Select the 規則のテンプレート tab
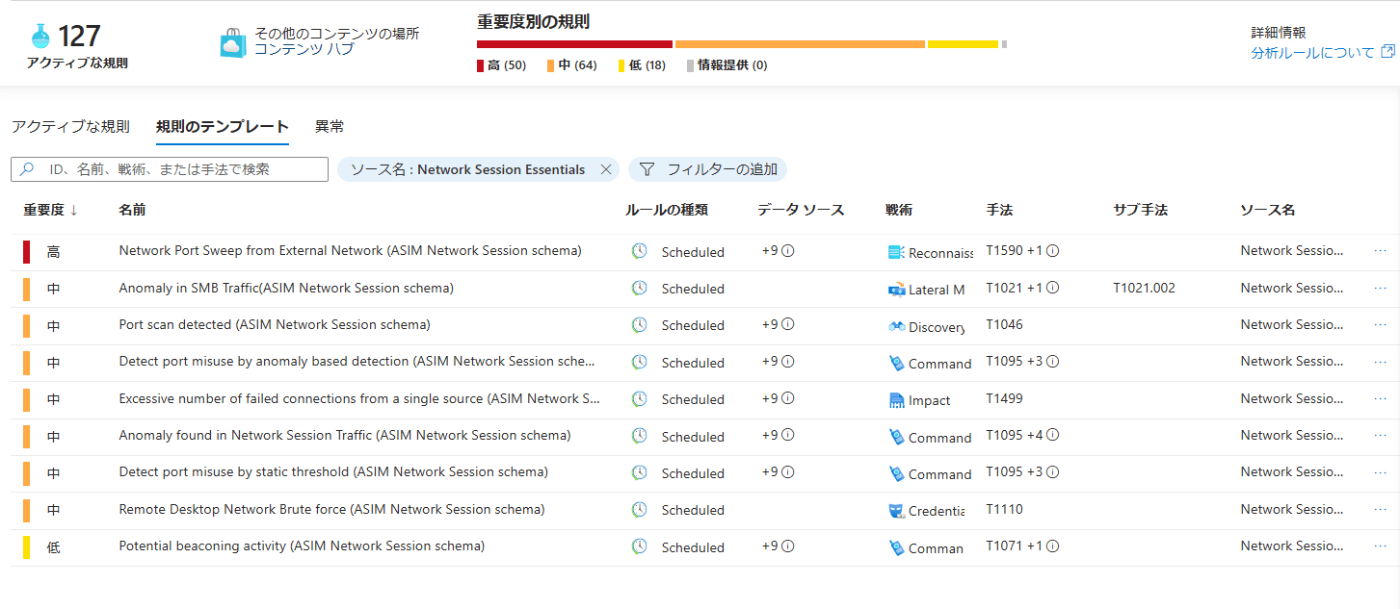The width and height of the screenshot is (1400, 609). pyautogui.click(x=222, y=126)
